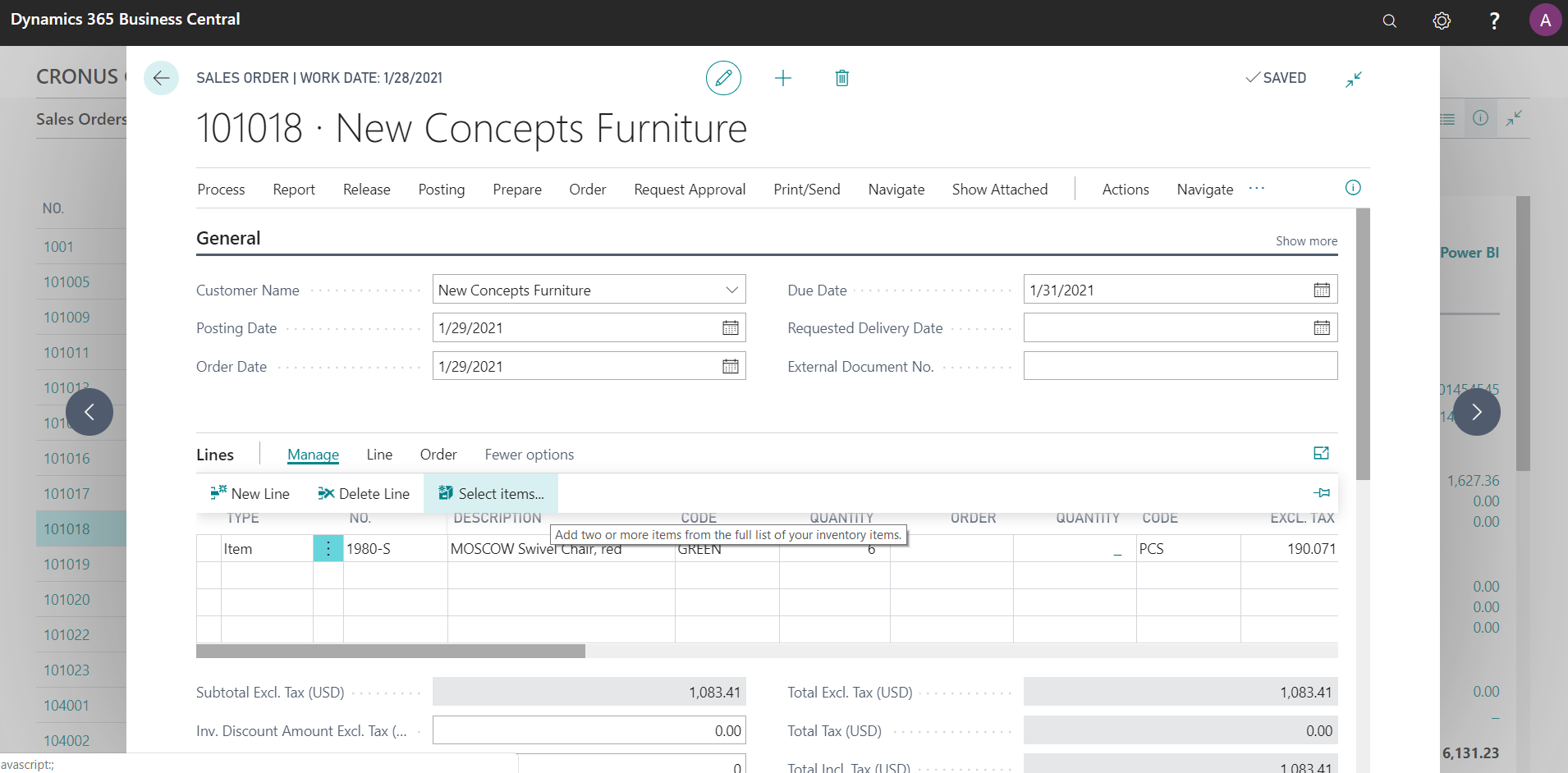This screenshot has height=773, width=1568.
Task: Click New Line action
Action: [x=250, y=493]
